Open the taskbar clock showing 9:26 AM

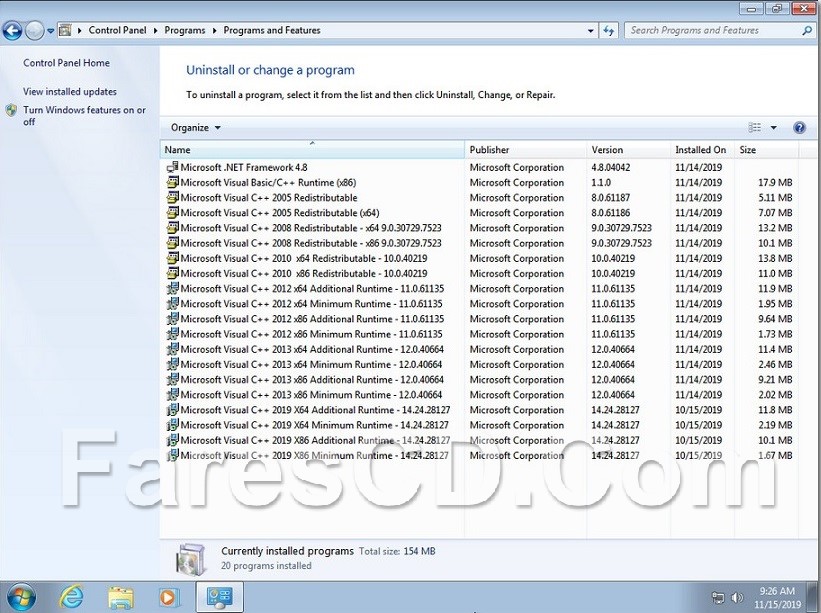[779, 598]
